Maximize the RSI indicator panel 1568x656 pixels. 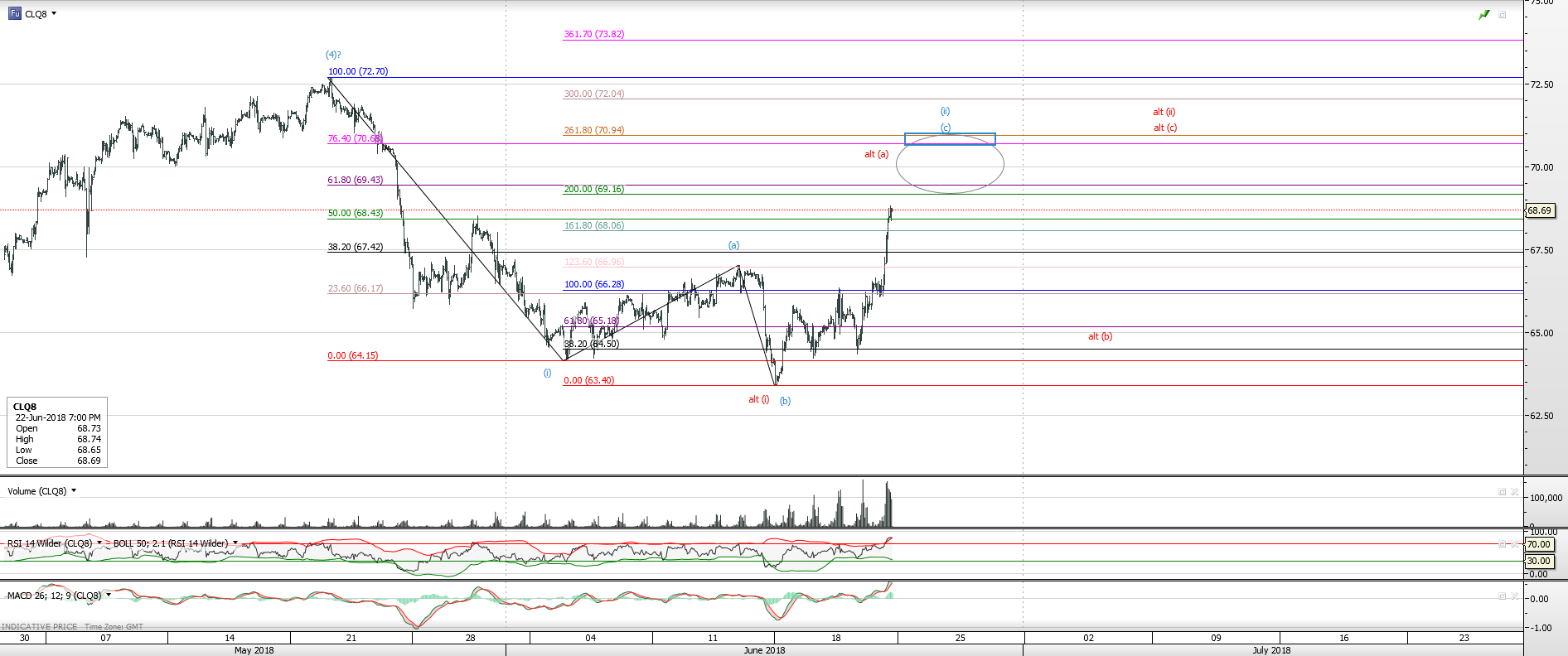pyautogui.click(x=1502, y=544)
